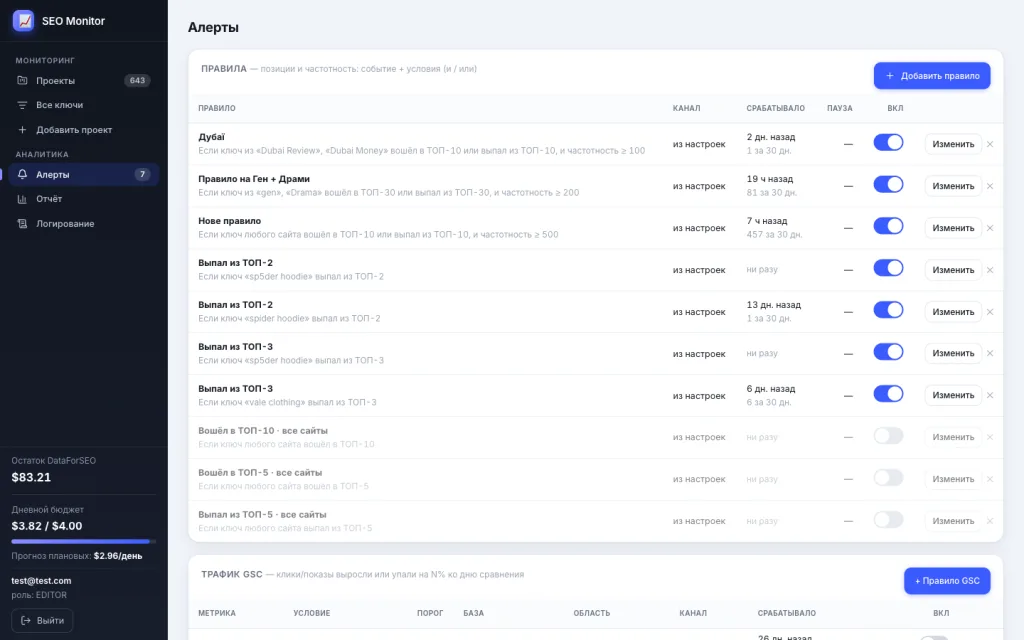This screenshot has width=1024, height=640.
Task: Click the + Правило GSC button
Action: 947,581
